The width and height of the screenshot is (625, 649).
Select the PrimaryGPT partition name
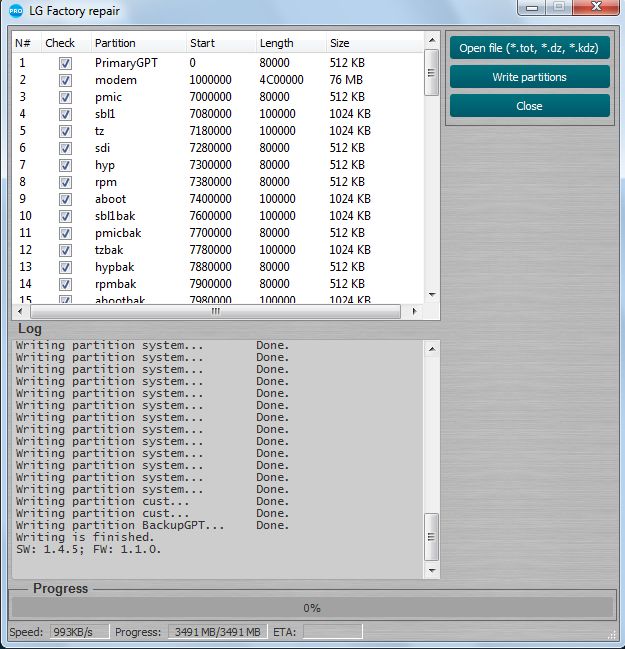tap(126, 63)
